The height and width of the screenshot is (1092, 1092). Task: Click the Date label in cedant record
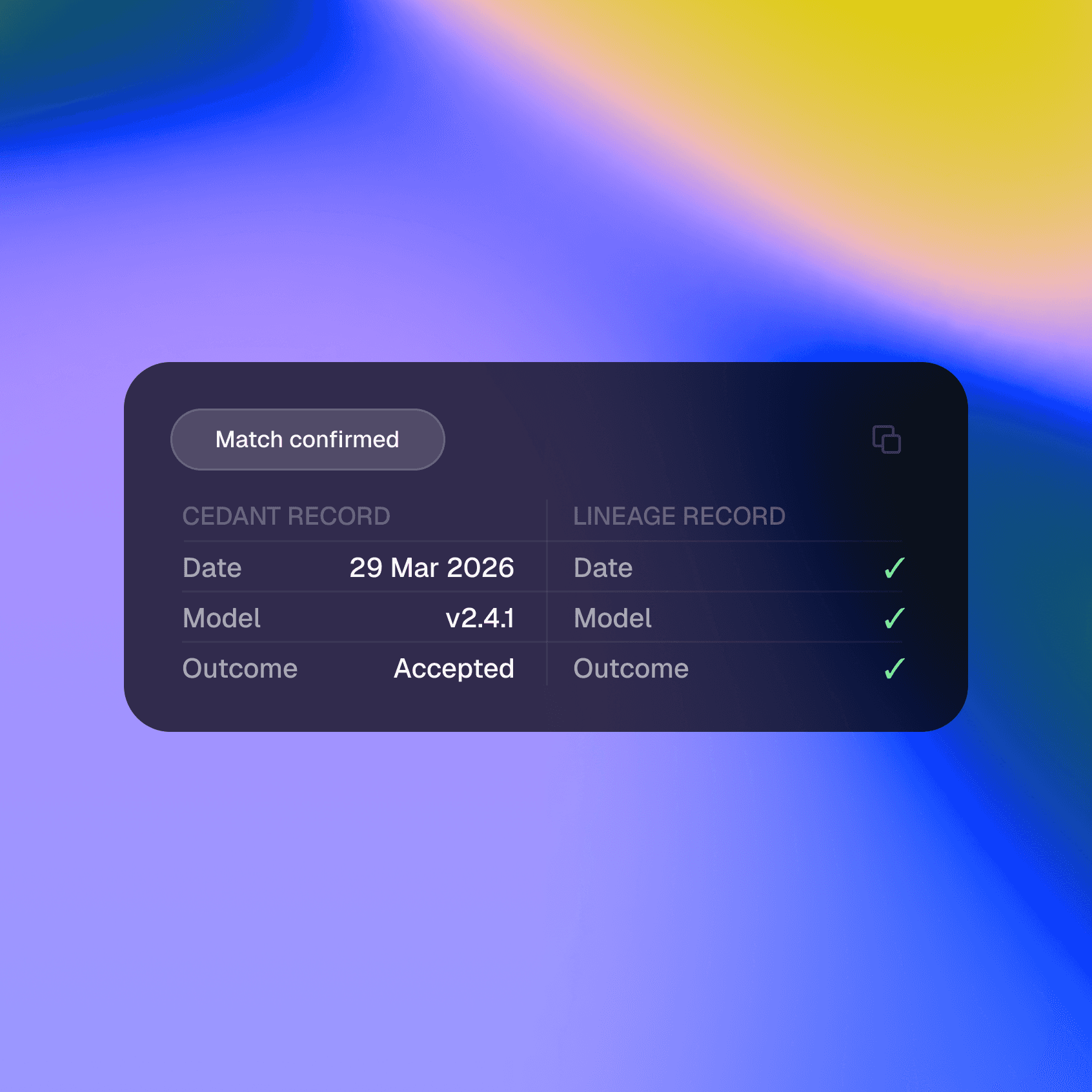212,568
